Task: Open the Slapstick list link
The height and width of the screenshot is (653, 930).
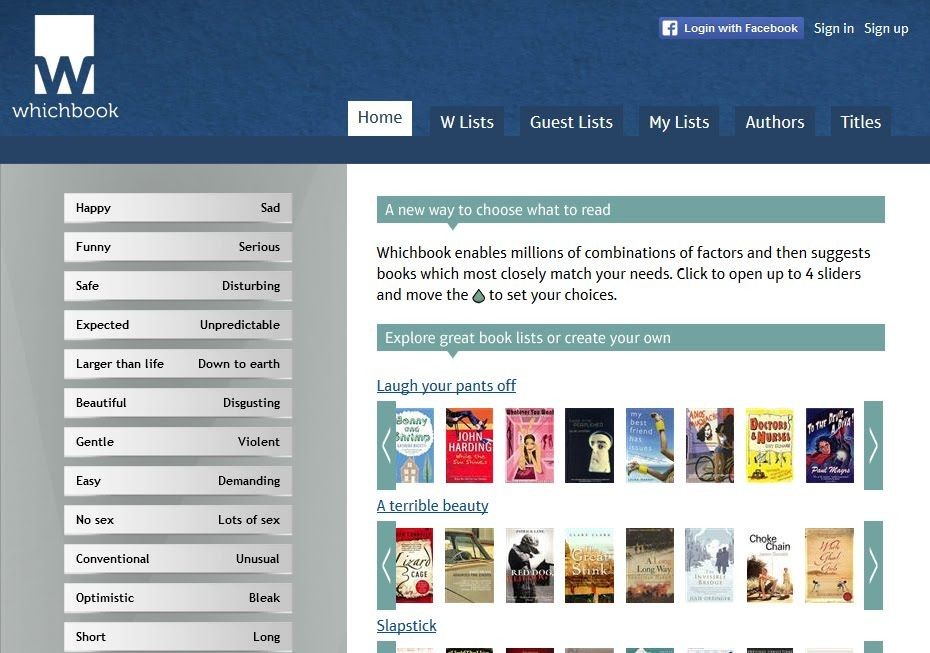Action: [x=406, y=626]
